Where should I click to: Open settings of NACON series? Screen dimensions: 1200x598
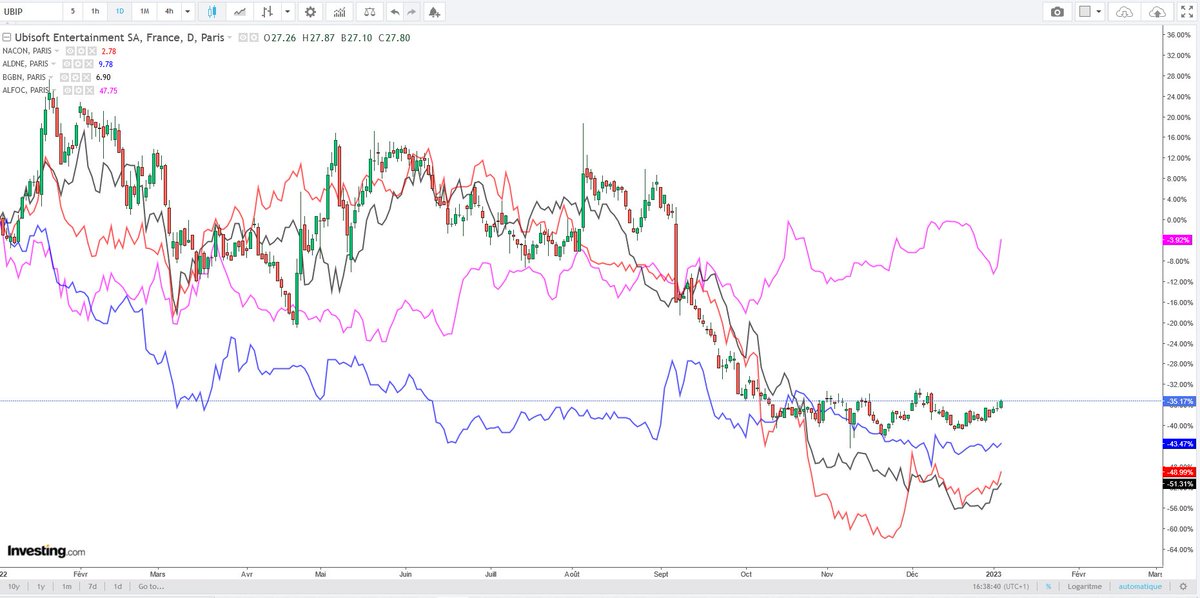81,51
